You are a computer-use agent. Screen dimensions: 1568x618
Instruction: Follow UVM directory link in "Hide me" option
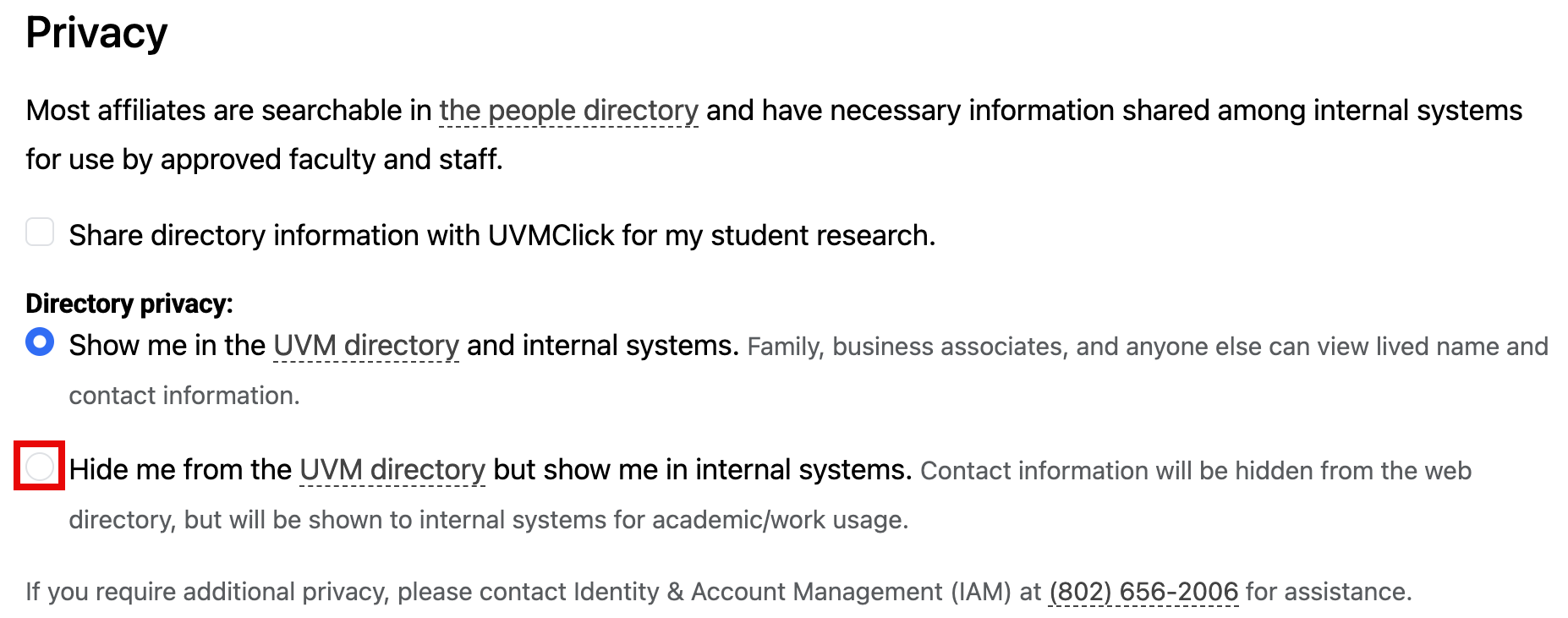coord(392,470)
